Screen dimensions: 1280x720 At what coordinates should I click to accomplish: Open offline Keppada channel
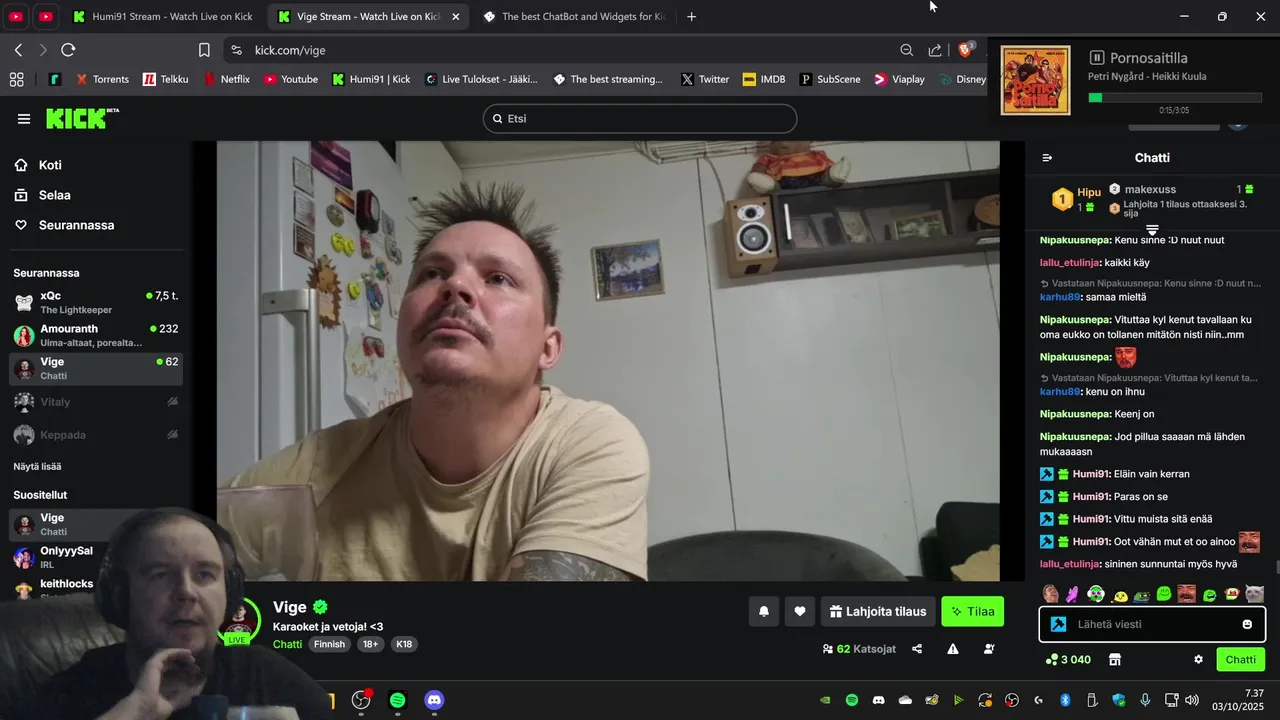click(x=96, y=435)
